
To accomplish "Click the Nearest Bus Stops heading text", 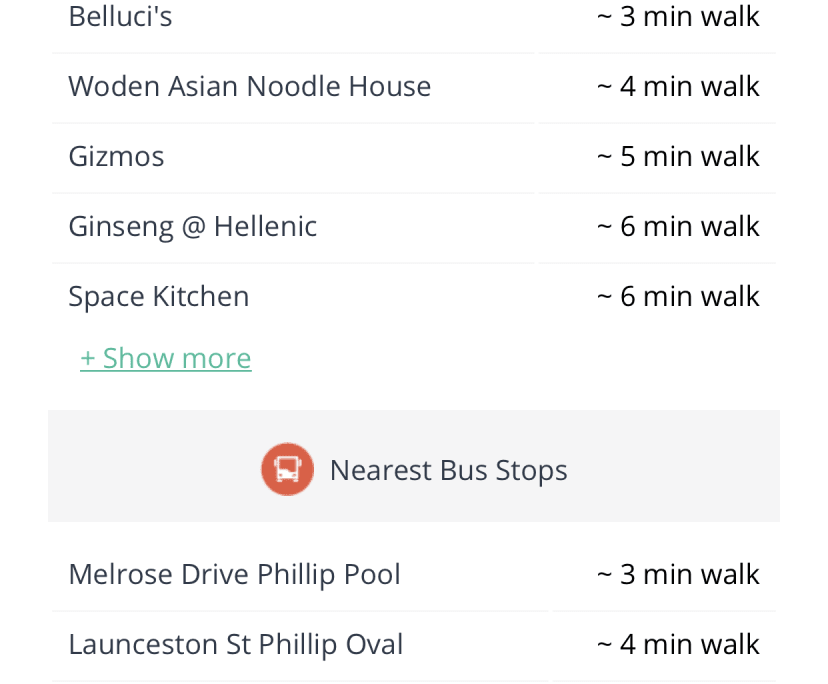I will (448, 470).
